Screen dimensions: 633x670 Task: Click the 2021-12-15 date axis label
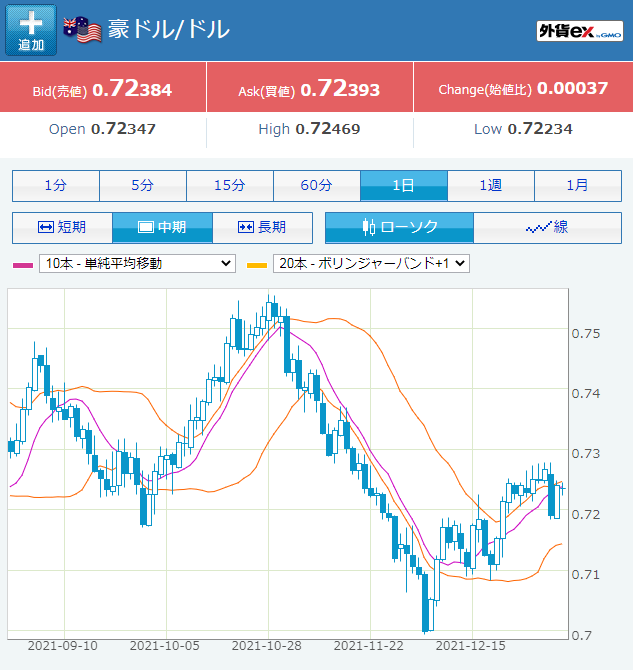471,646
